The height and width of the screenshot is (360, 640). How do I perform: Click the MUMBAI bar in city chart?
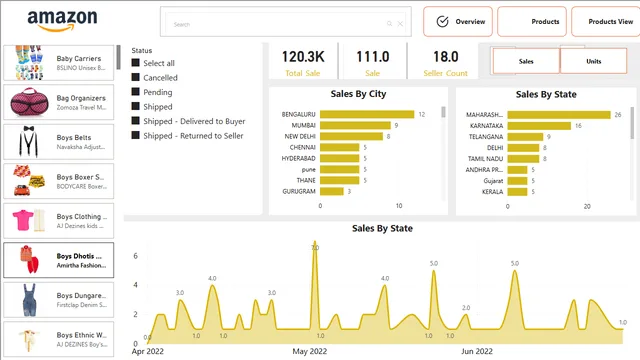(x=355, y=125)
